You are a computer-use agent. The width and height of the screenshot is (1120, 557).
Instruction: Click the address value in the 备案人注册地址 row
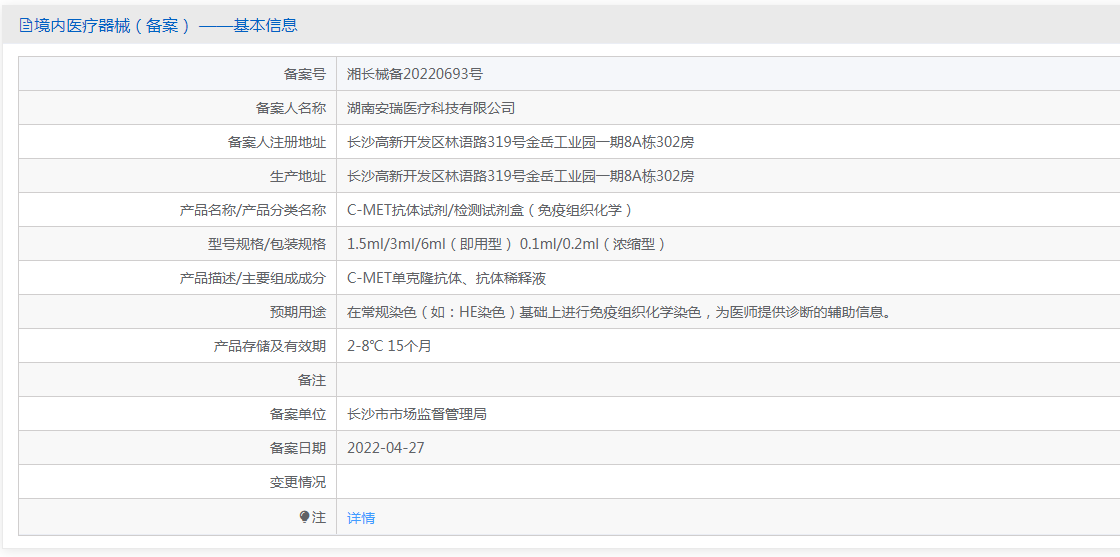pyautogui.click(x=521, y=142)
